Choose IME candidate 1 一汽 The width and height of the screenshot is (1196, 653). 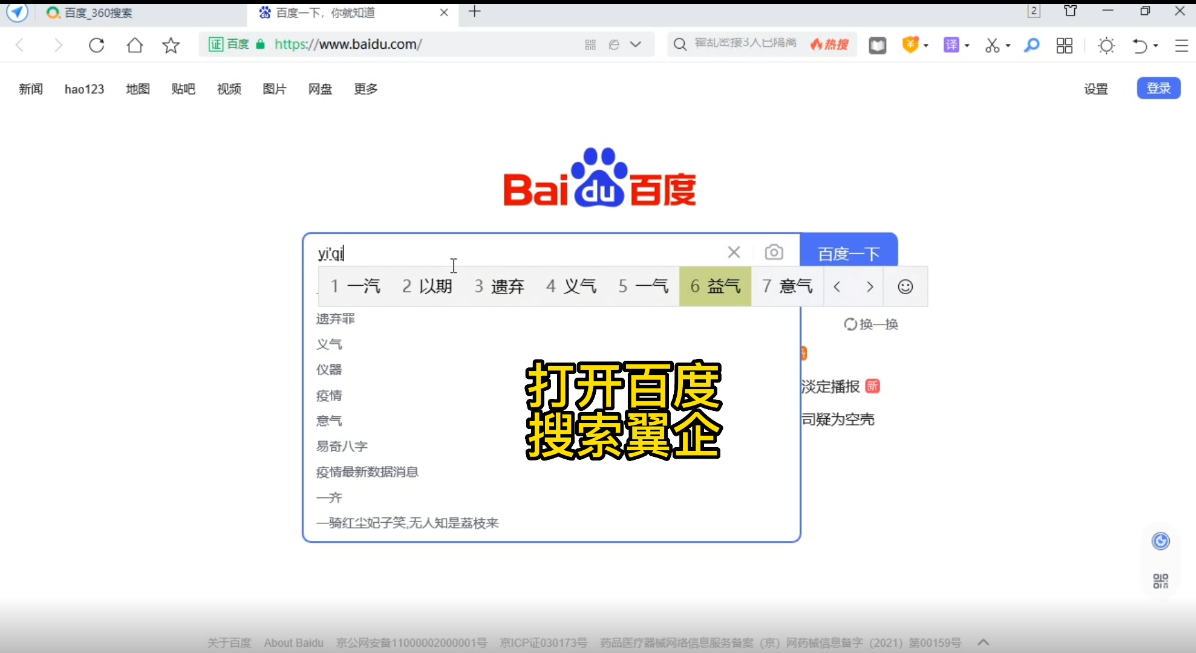[x=355, y=287]
